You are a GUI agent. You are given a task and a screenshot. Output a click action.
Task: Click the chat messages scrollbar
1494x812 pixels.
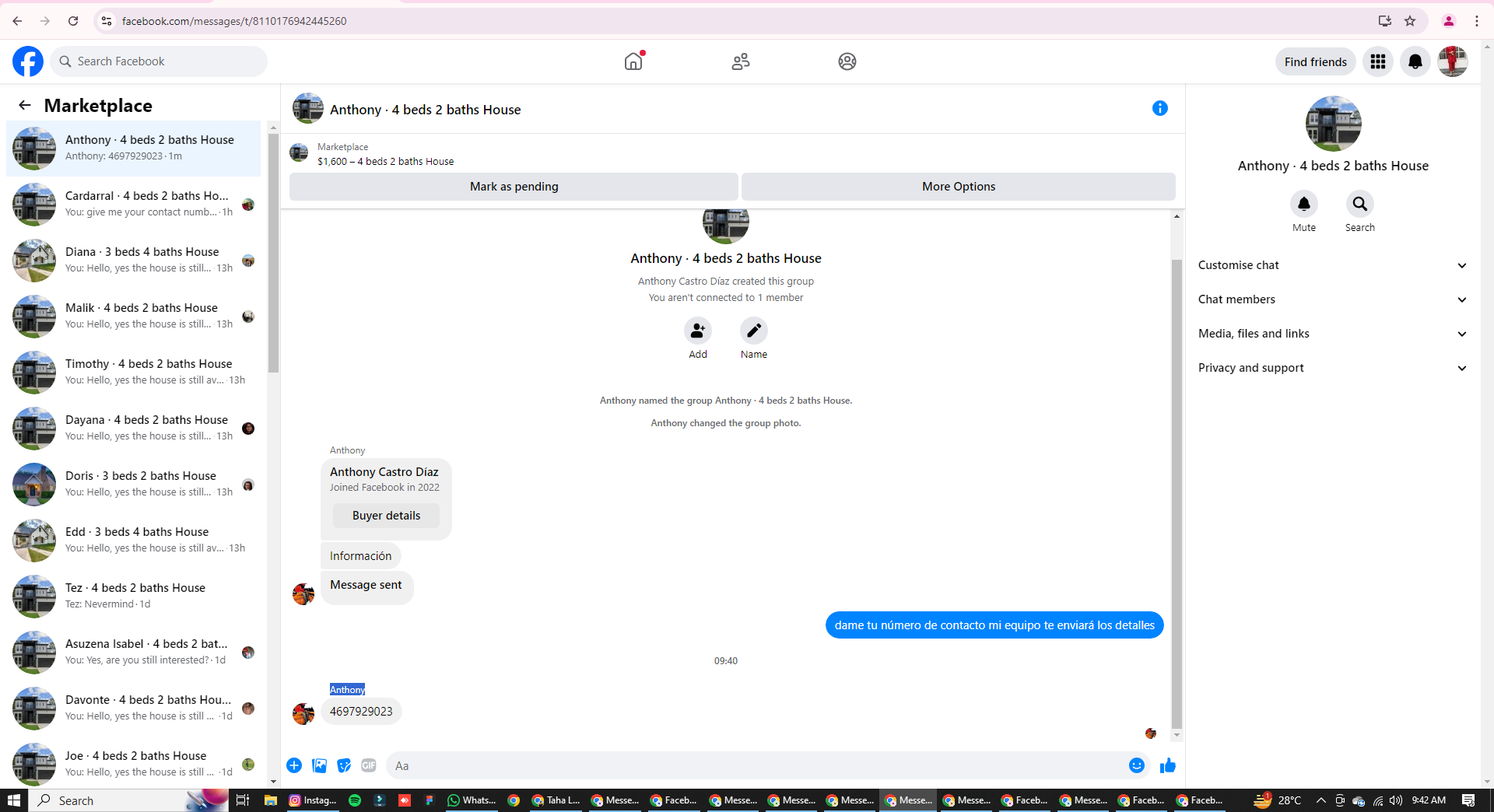[1177, 494]
